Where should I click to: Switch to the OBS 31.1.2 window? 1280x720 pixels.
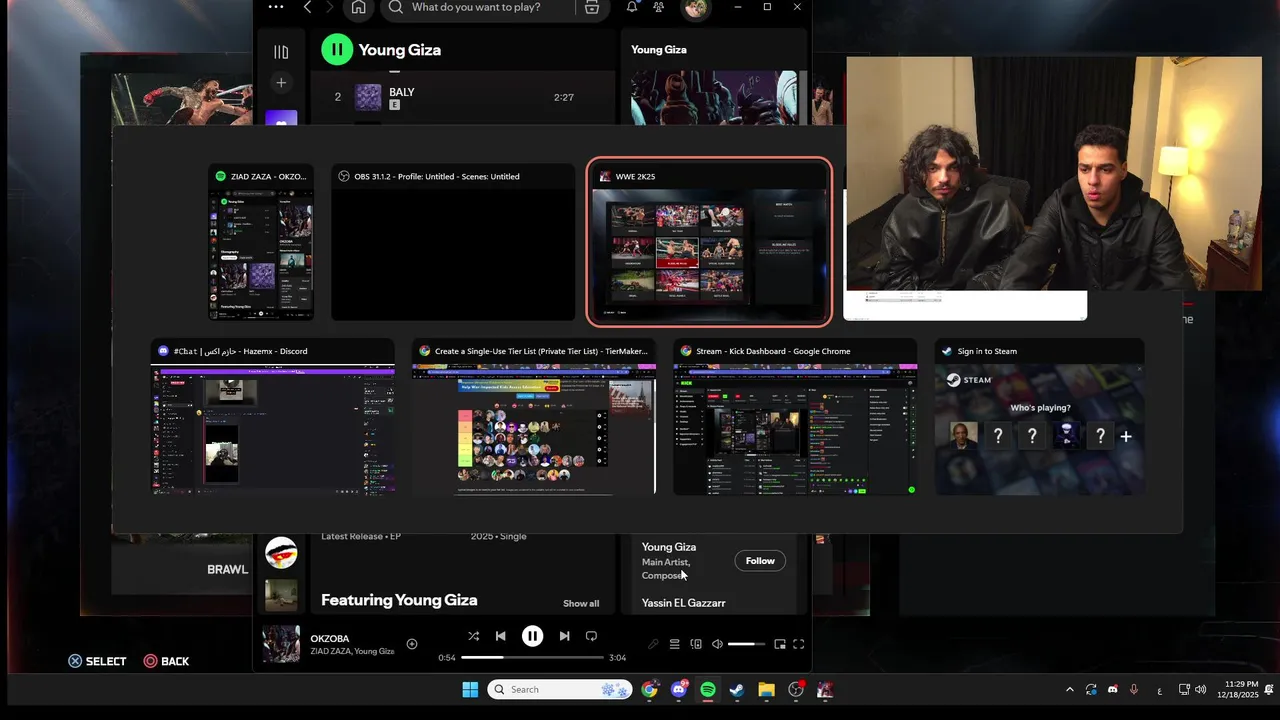click(x=453, y=243)
